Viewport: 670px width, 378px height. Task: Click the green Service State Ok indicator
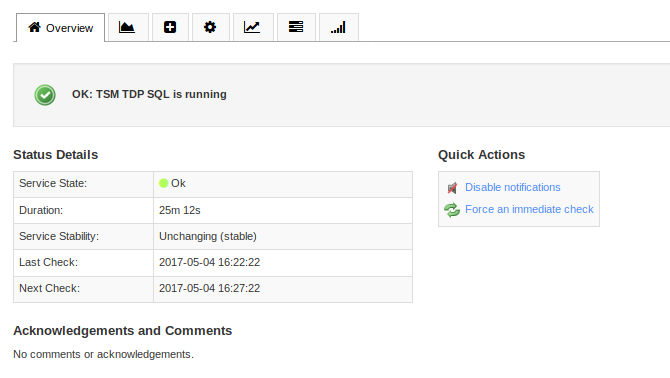pos(163,183)
